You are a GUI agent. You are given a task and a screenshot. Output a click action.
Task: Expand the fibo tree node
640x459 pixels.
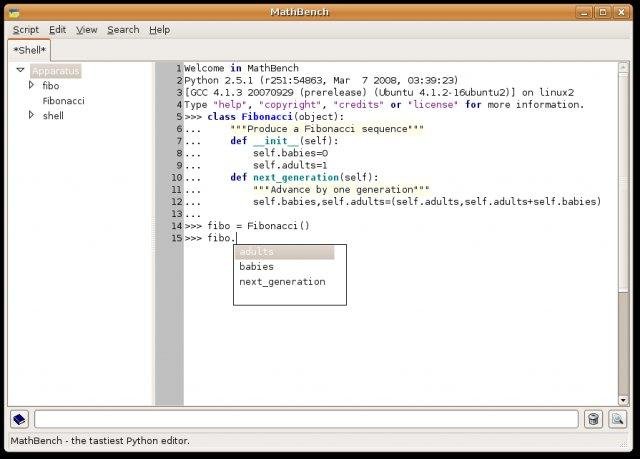click(x=31, y=85)
